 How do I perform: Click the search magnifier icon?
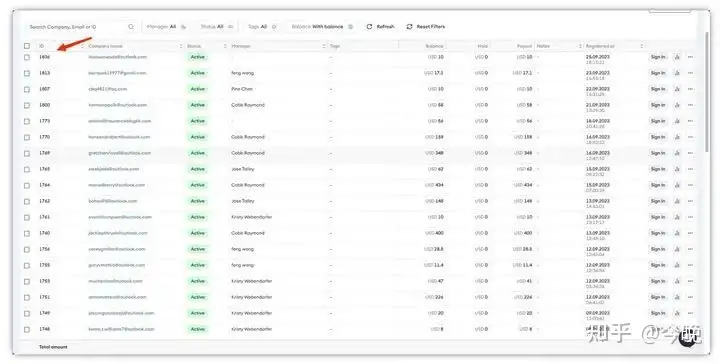[x=131, y=27]
